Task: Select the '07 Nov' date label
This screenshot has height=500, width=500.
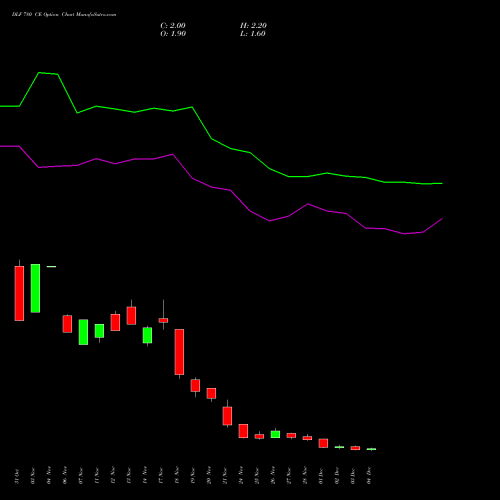Action: (x=81, y=476)
